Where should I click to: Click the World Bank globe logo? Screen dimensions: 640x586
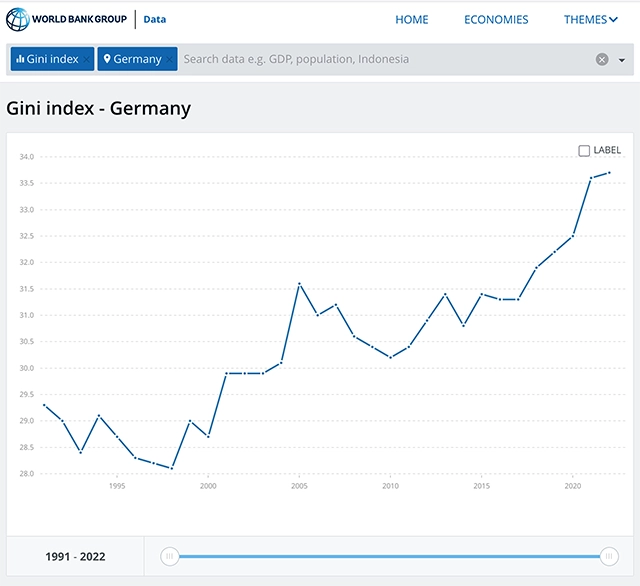click(18, 19)
